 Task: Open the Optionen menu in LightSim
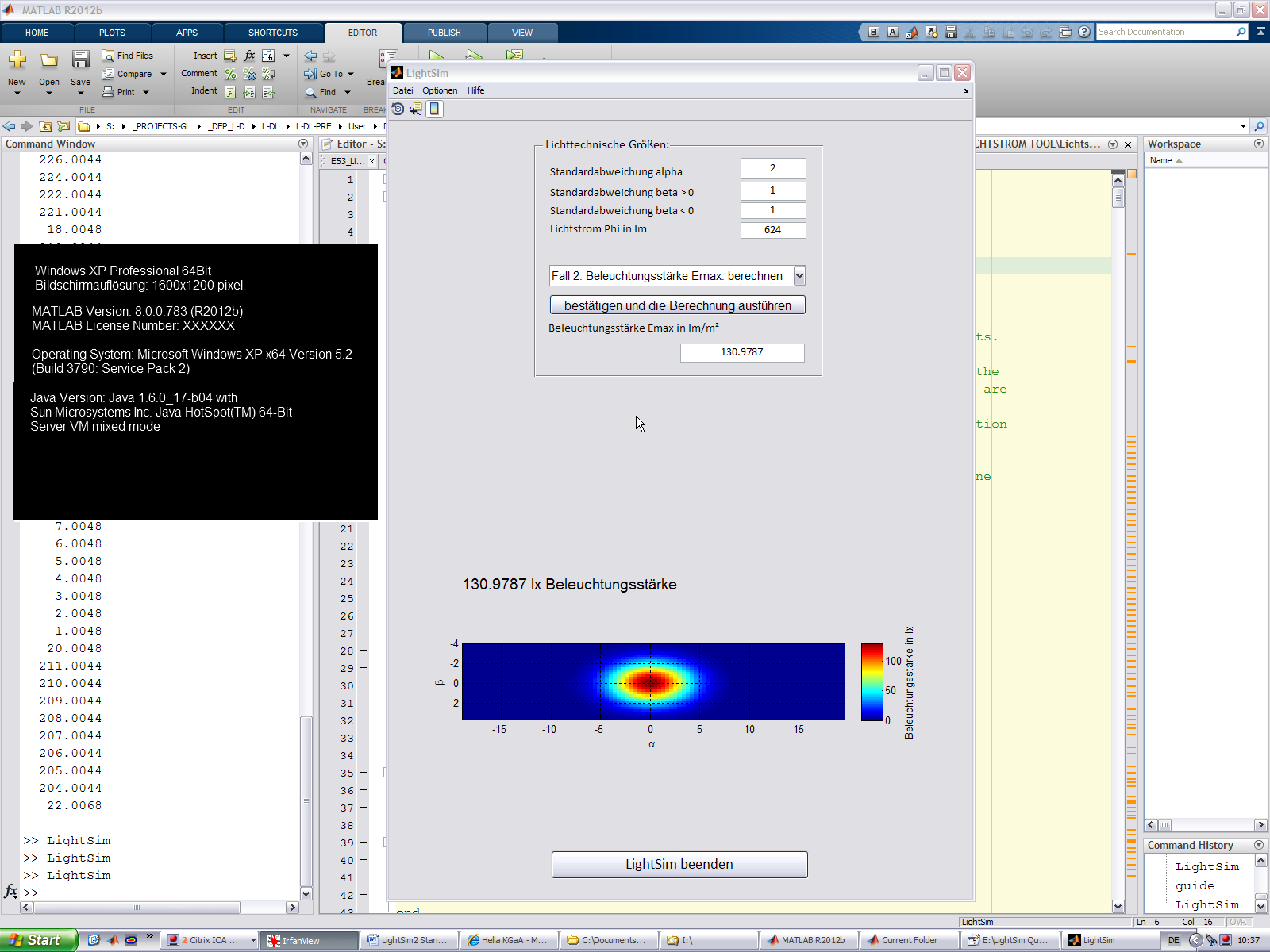click(440, 90)
